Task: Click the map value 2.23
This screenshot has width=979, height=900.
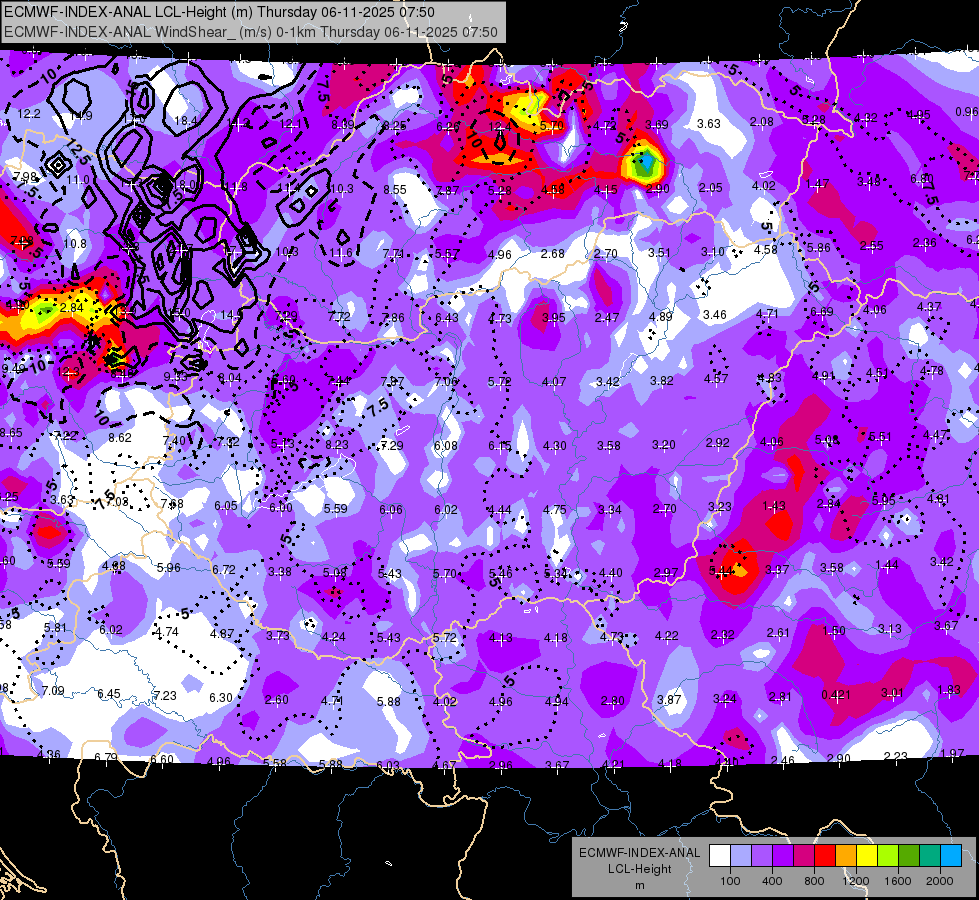Action: tap(895, 756)
